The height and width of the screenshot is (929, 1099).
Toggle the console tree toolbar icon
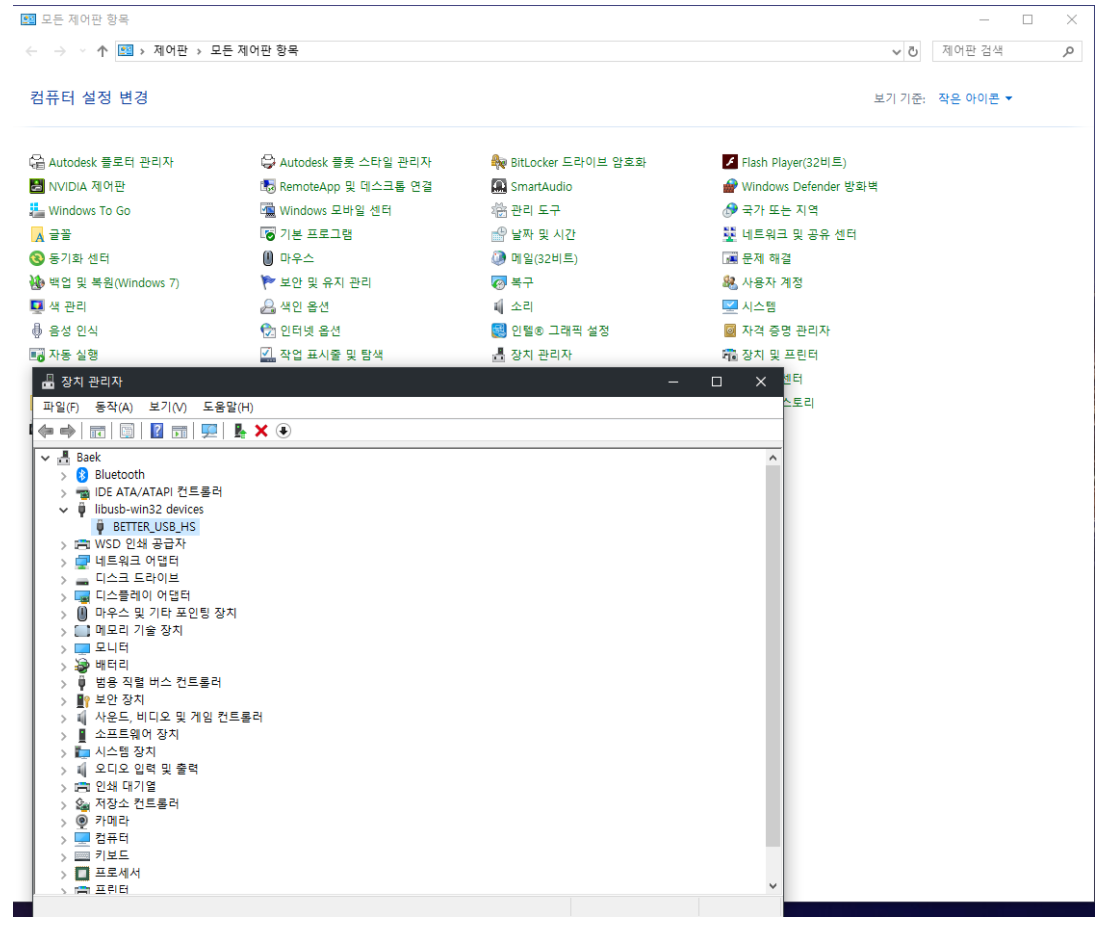tap(97, 431)
